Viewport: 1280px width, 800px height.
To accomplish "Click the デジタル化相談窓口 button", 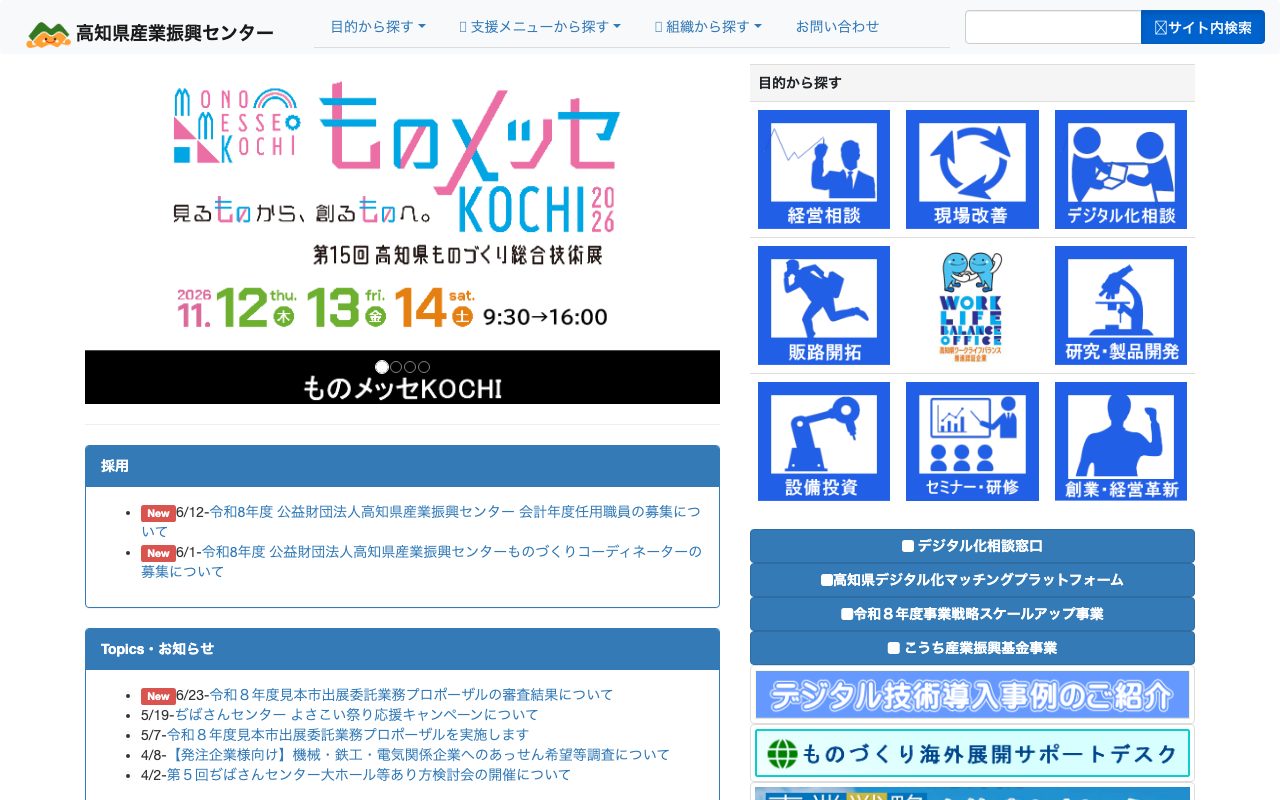I will (972, 546).
